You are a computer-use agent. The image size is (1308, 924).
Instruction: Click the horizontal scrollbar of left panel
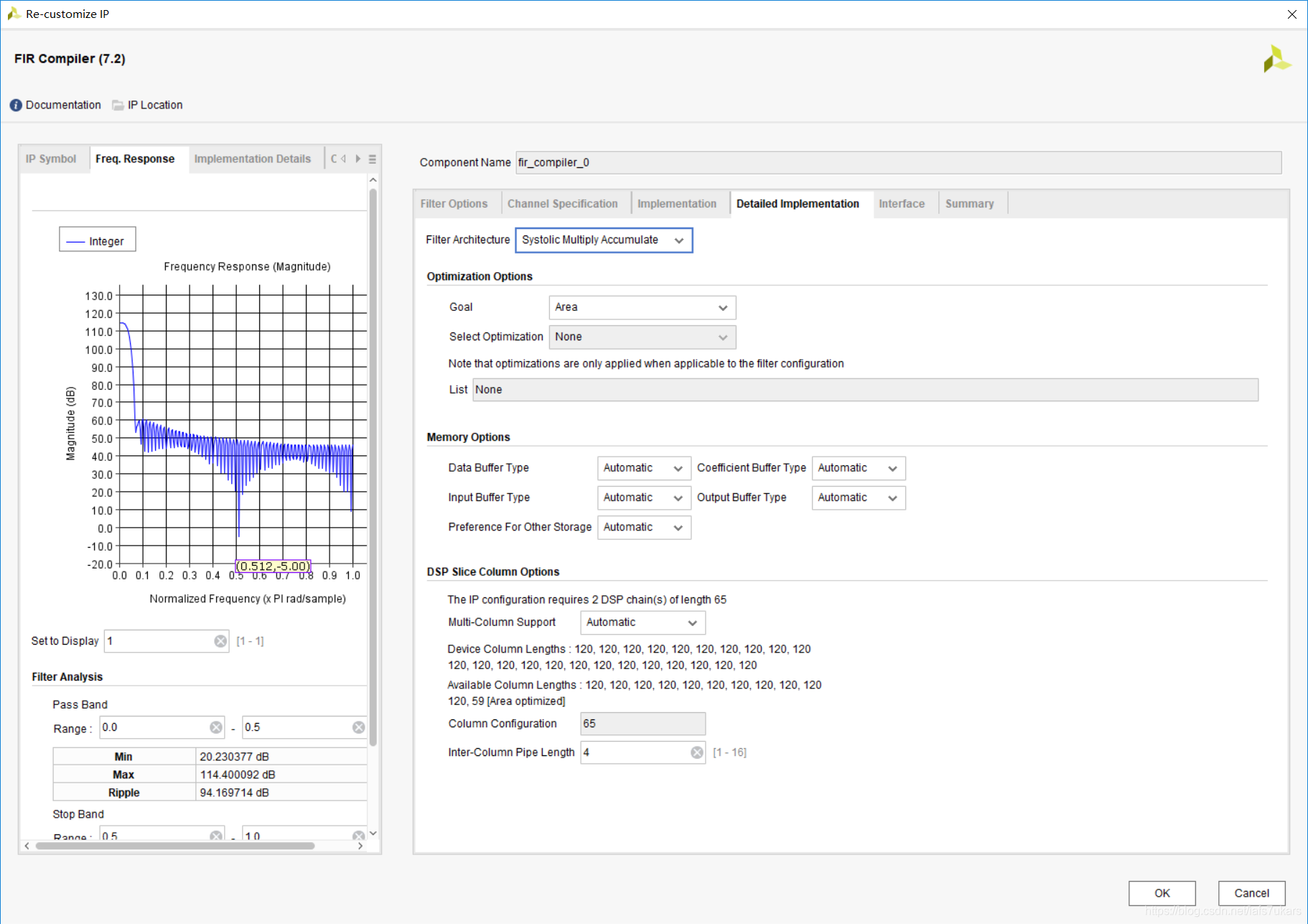tap(175, 846)
